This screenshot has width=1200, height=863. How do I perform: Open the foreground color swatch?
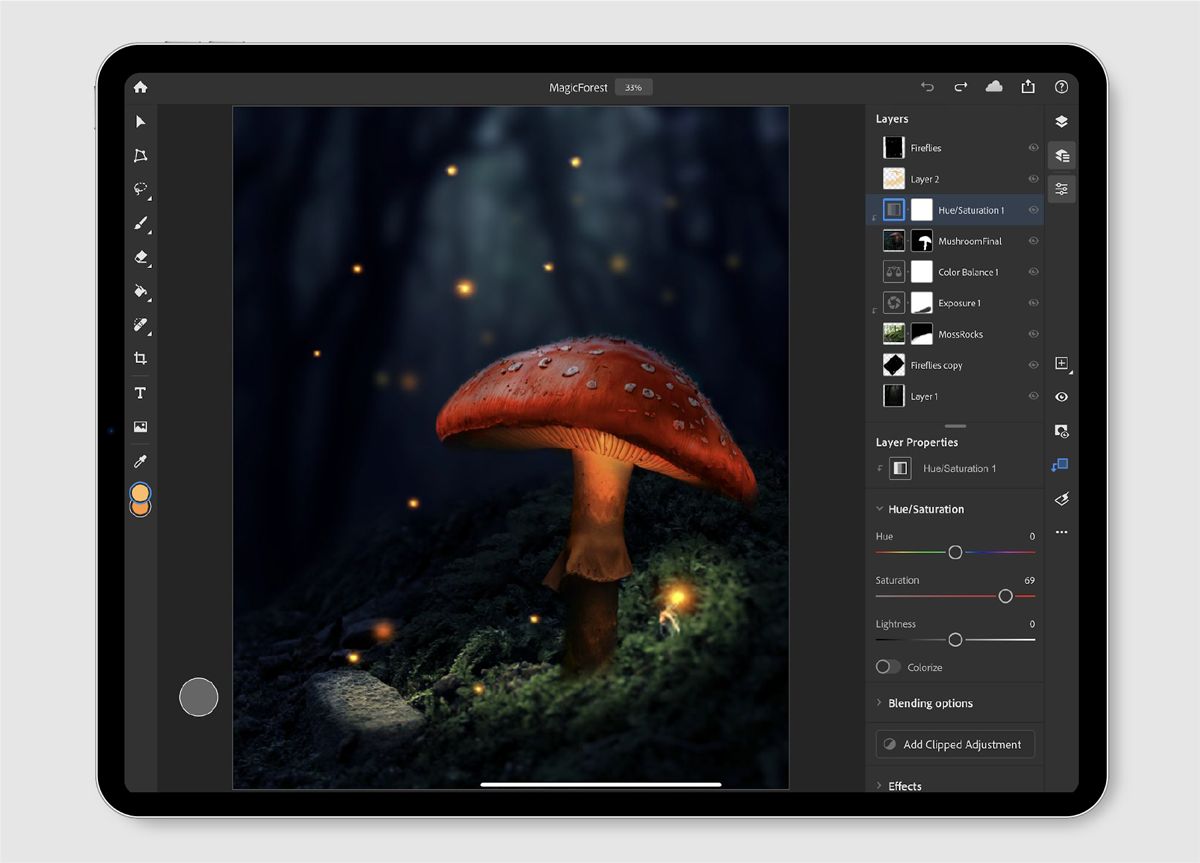(140, 494)
